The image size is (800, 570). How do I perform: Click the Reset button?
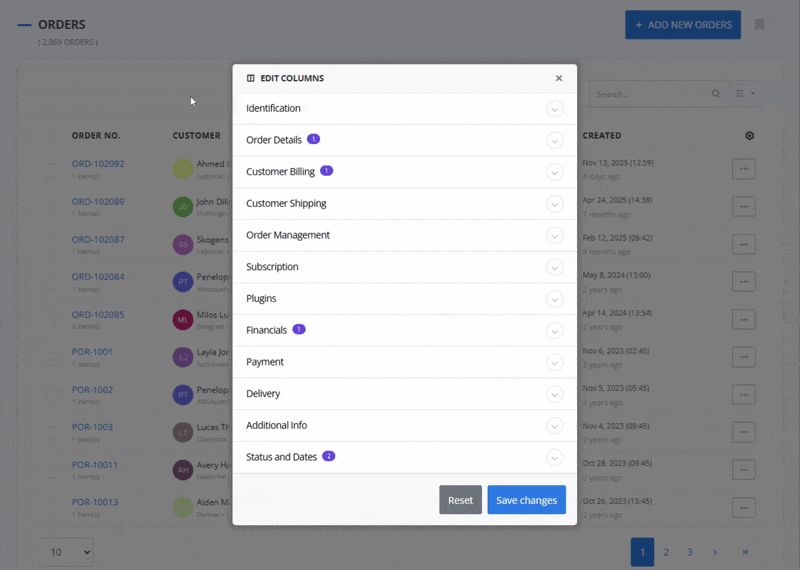tap(460, 500)
